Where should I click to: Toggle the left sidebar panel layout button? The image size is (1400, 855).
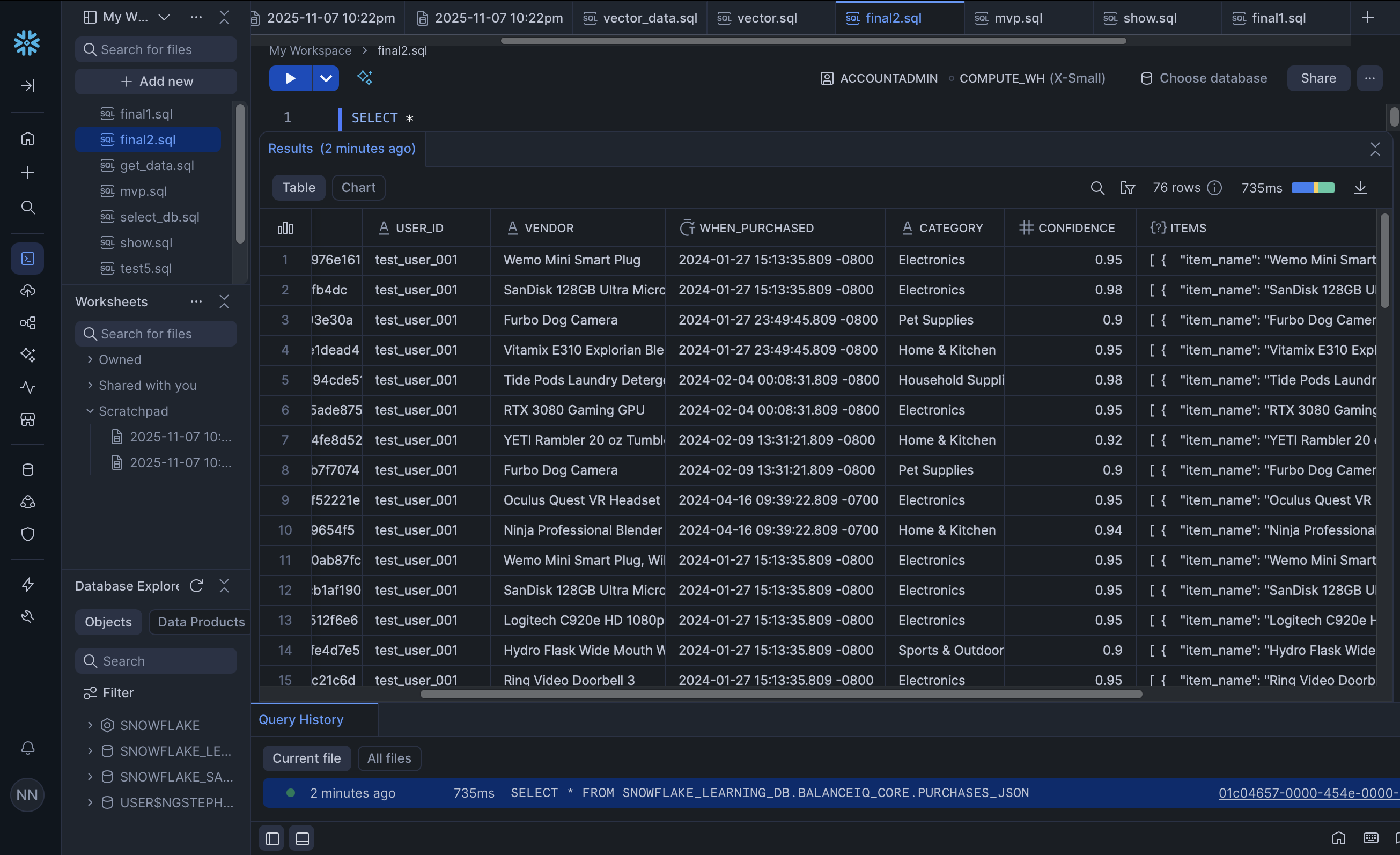272,838
